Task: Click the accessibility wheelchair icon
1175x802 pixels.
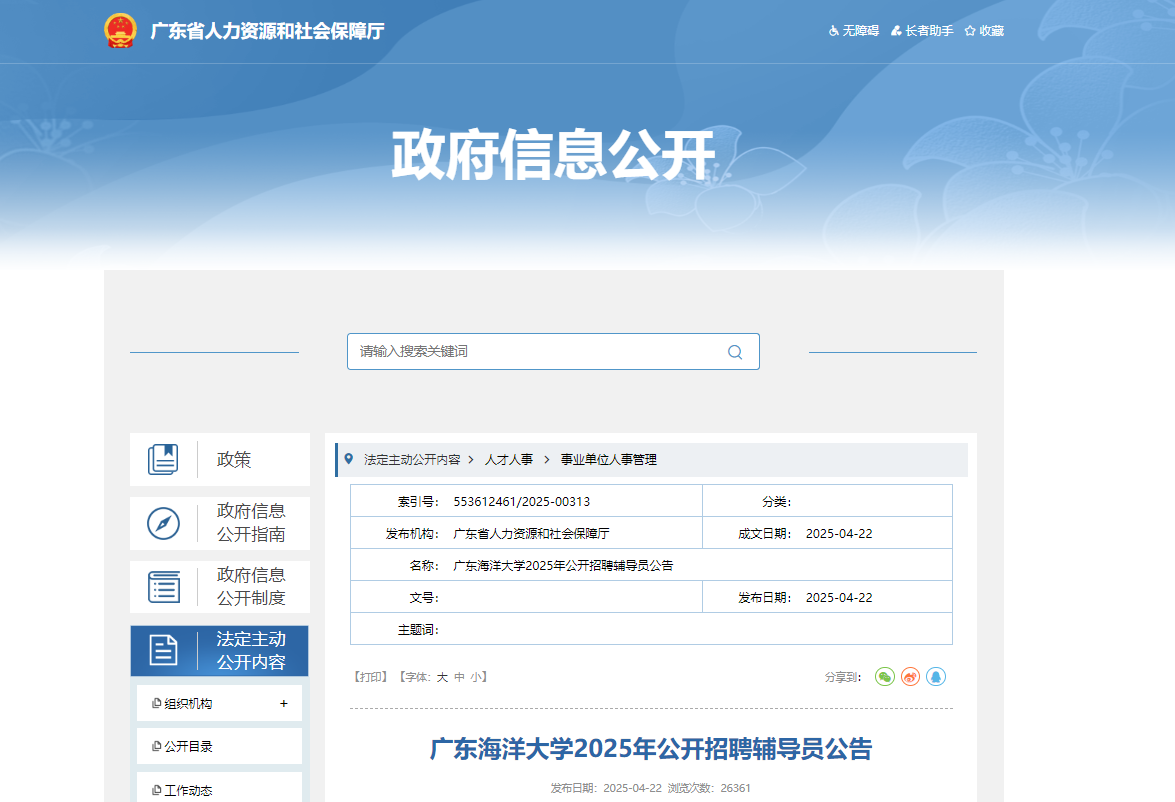Action: [833, 31]
